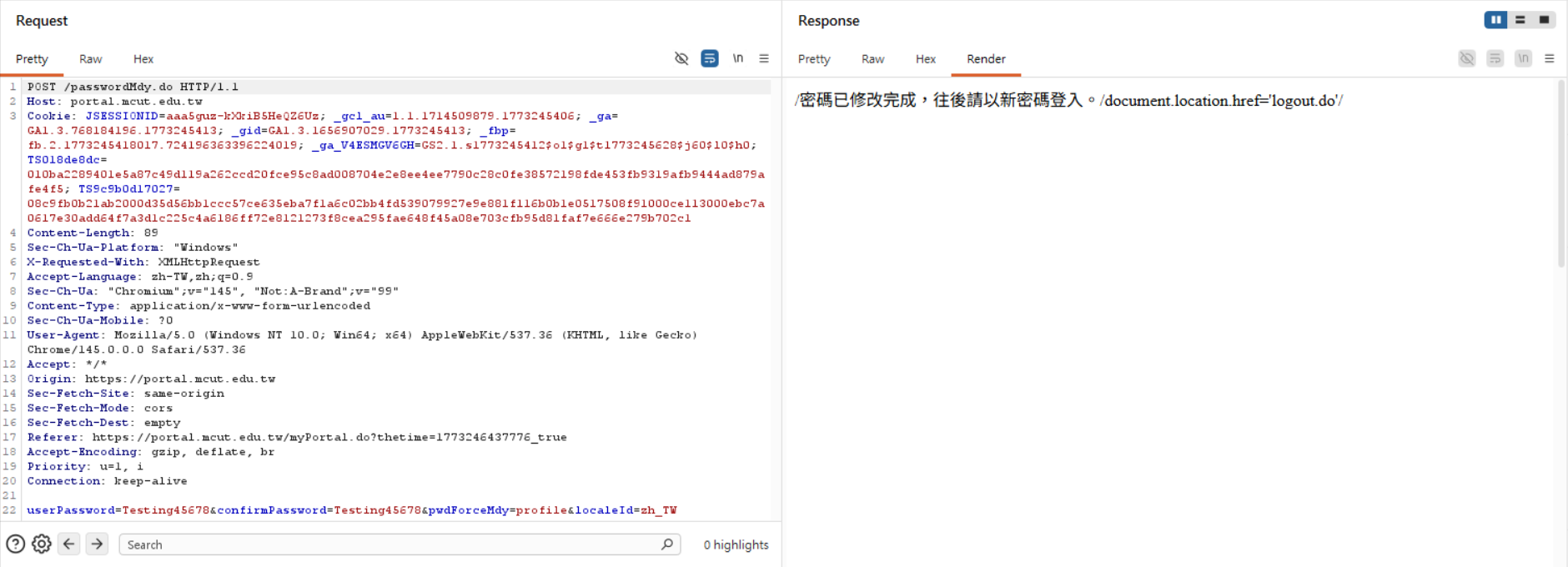Toggle hide non-printable characters icon in Request

pyautogui.click(x=681, y=58)
